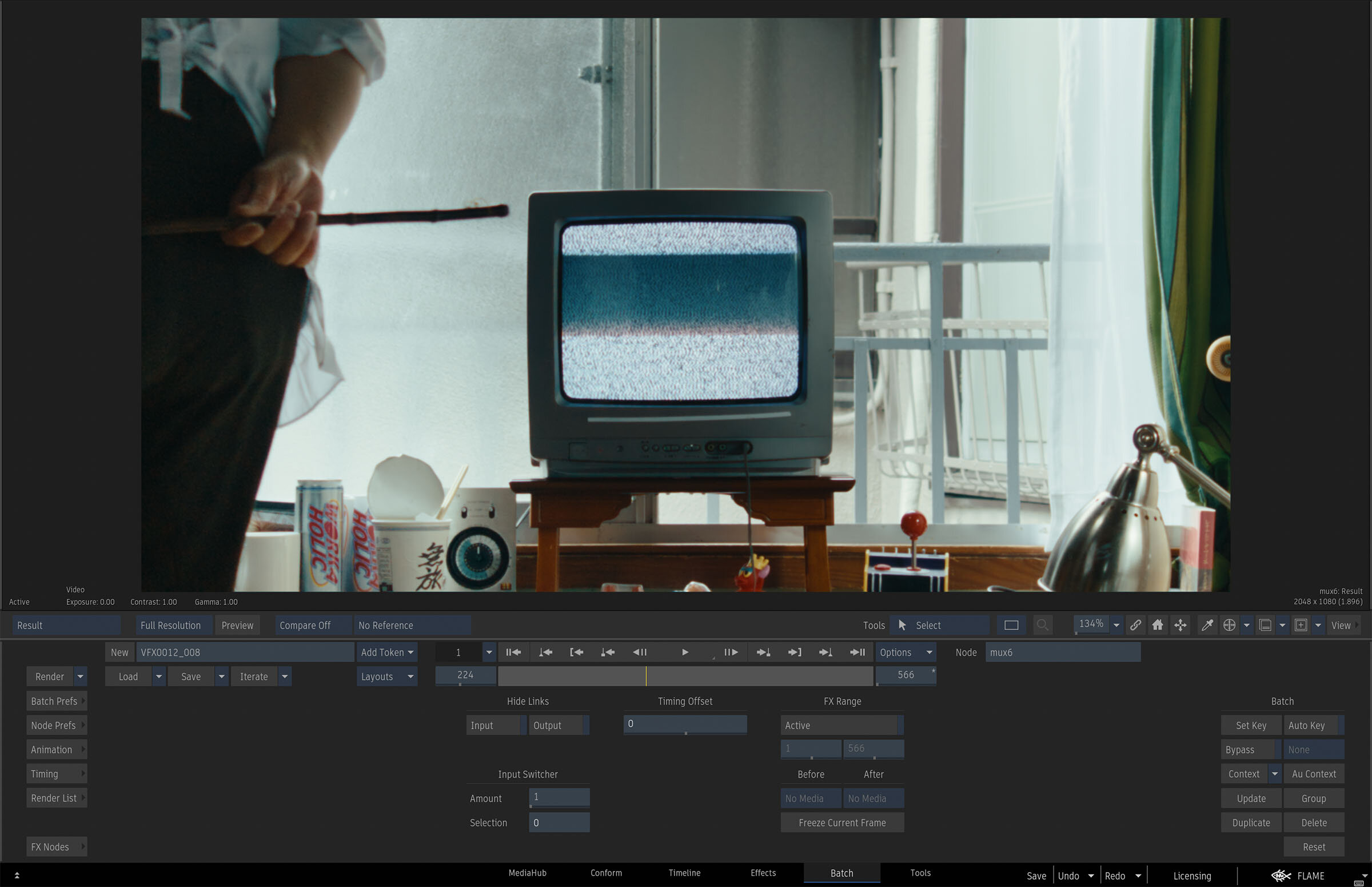Activate the color picker eyedropper
This screenshot has width=1372, height=887.
1207,625
